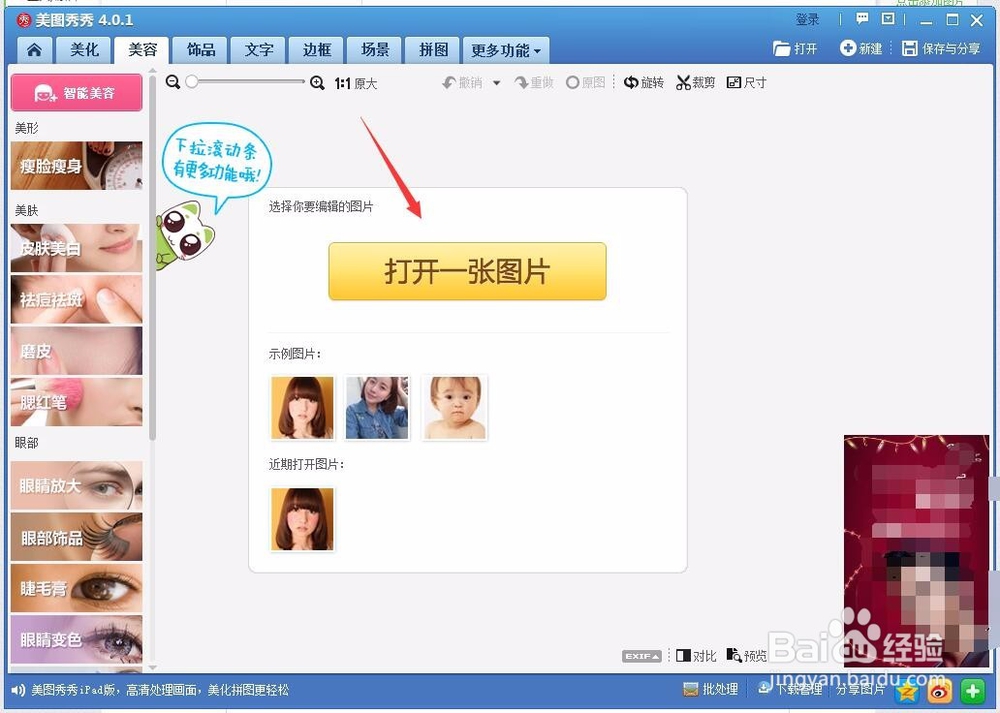The width and height of the screenshot is (1000, 713).
Task: Open 智能美容 smart beautify
Action: coord(76,92)
